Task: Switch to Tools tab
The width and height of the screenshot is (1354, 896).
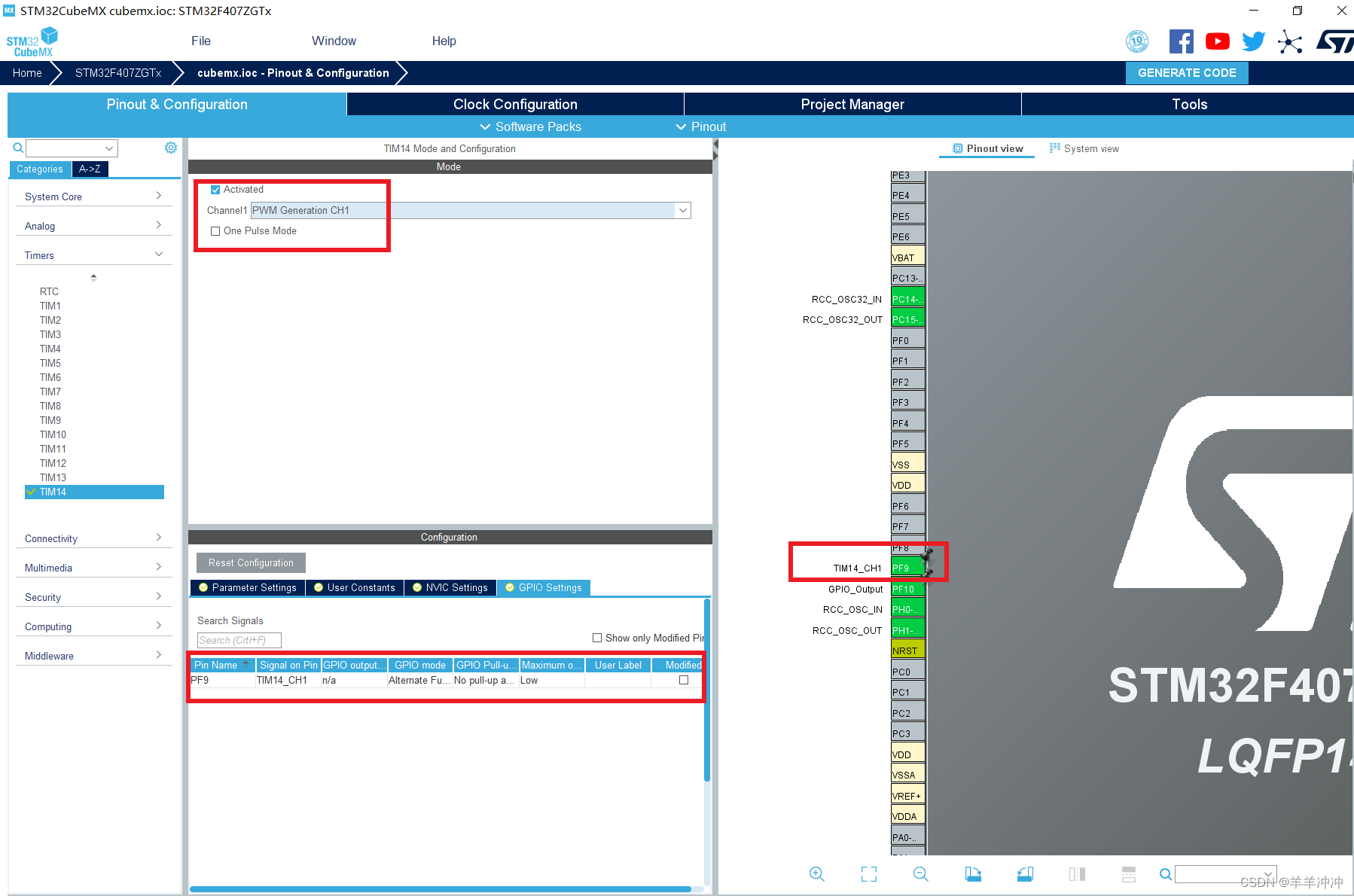Action: point(1188,104)
